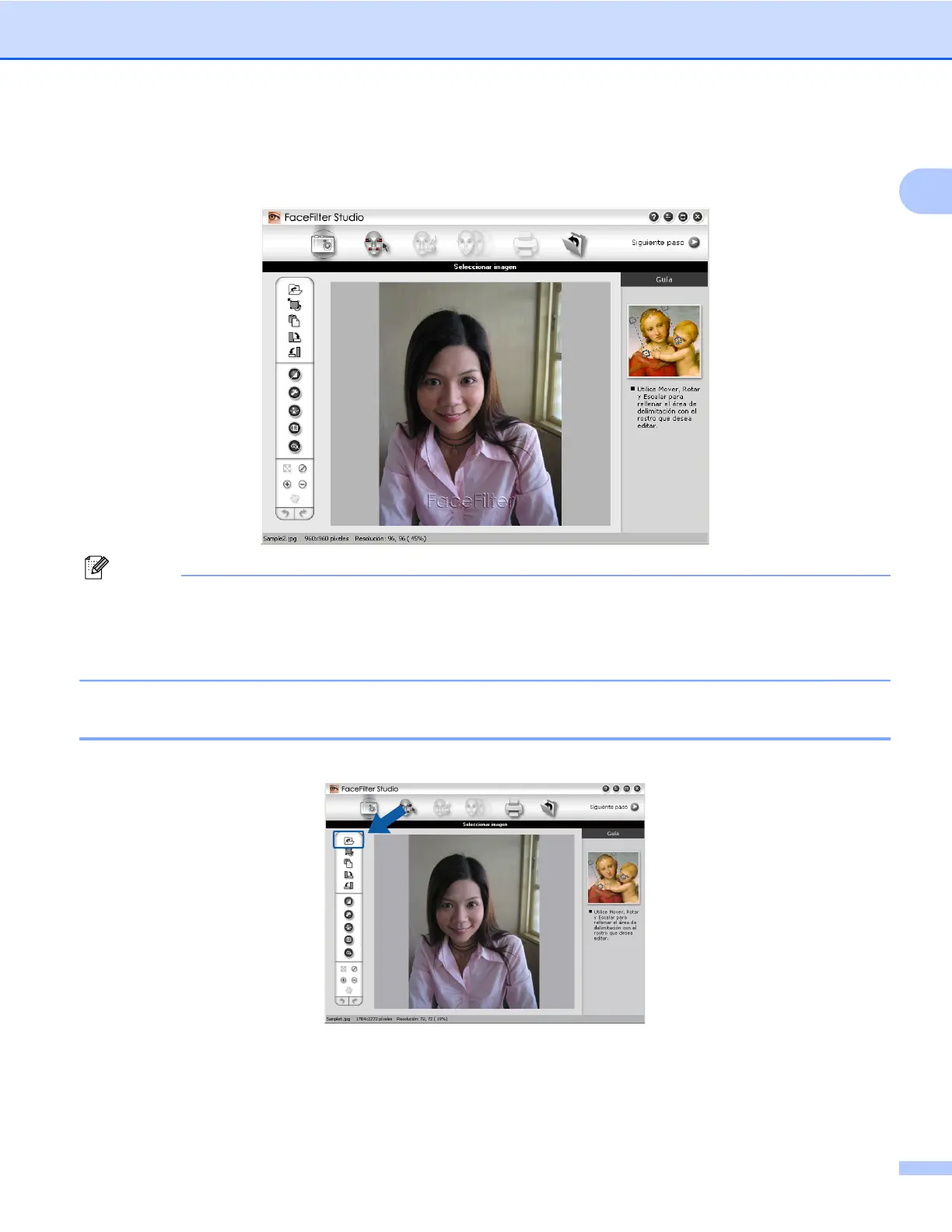Screen dimensions: 952x1232
Task: Select the Guía panel header in upper window
Action: (x=664, y=279)
